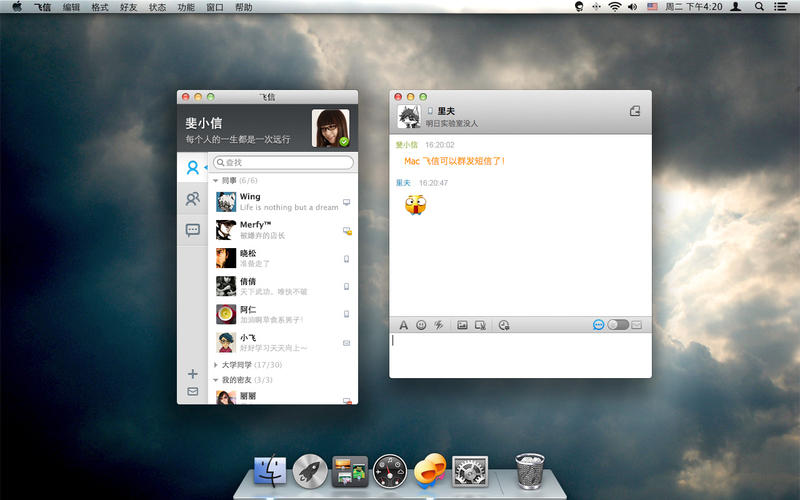This screenshot has height=500, width=800.
Task: Click the profile avatar of 斐小信
Action: pos(331,128)
